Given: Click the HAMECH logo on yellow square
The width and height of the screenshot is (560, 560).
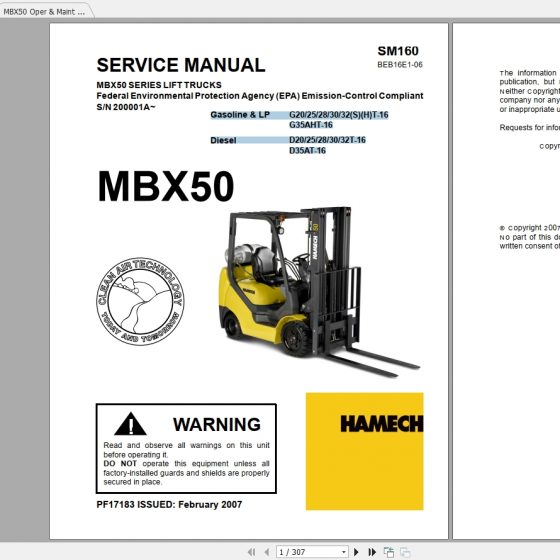Looking at the screenshot, I should pos(365,451).
